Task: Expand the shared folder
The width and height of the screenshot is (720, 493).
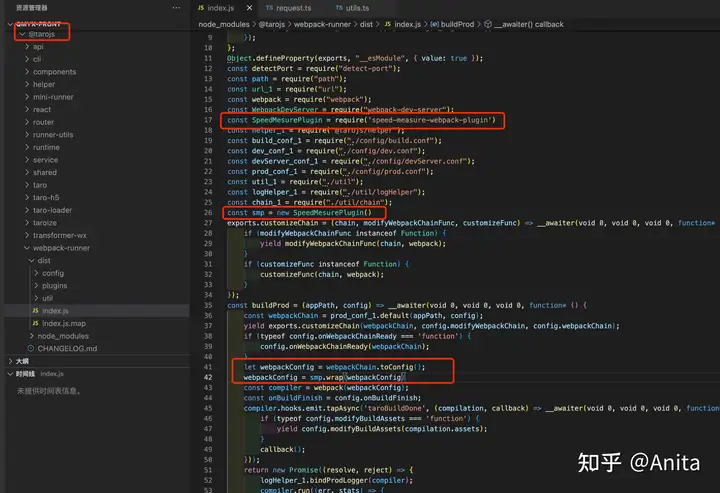Action: 27,172
